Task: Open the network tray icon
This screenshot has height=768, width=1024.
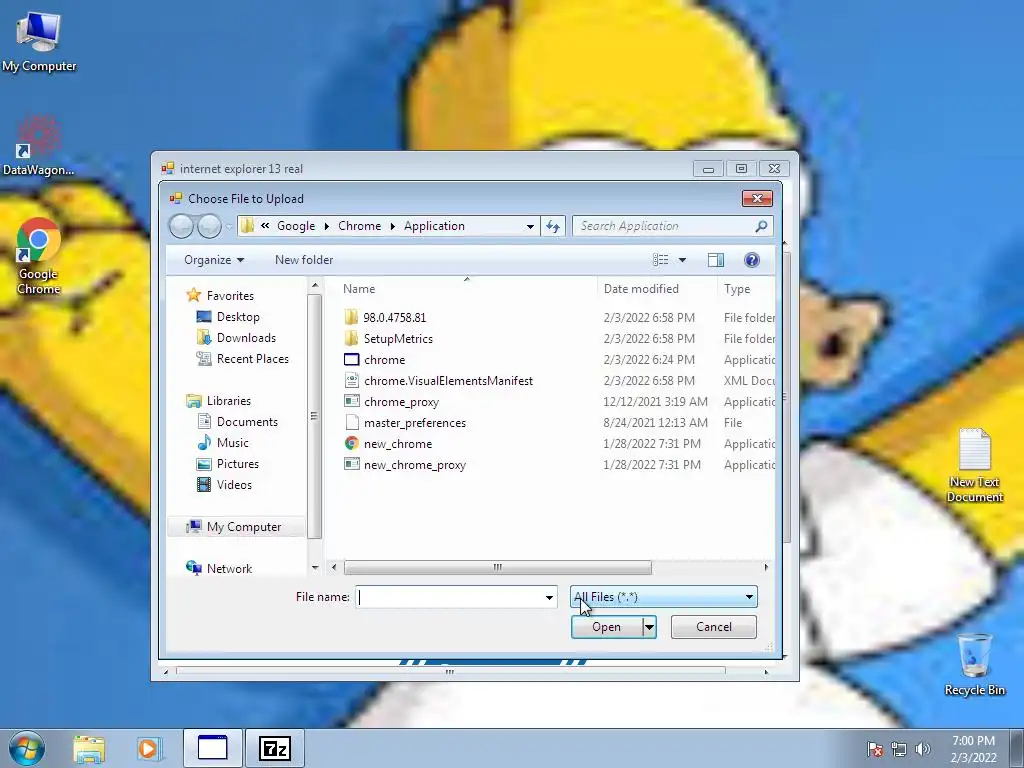Action: click(x=899, y=749)
